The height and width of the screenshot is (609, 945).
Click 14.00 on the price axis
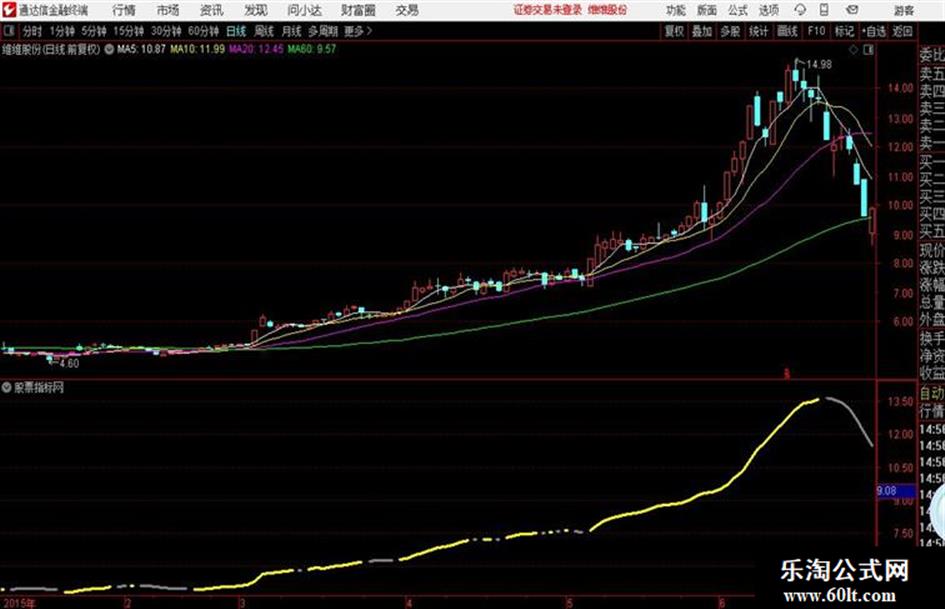click(x=900, y=88)
